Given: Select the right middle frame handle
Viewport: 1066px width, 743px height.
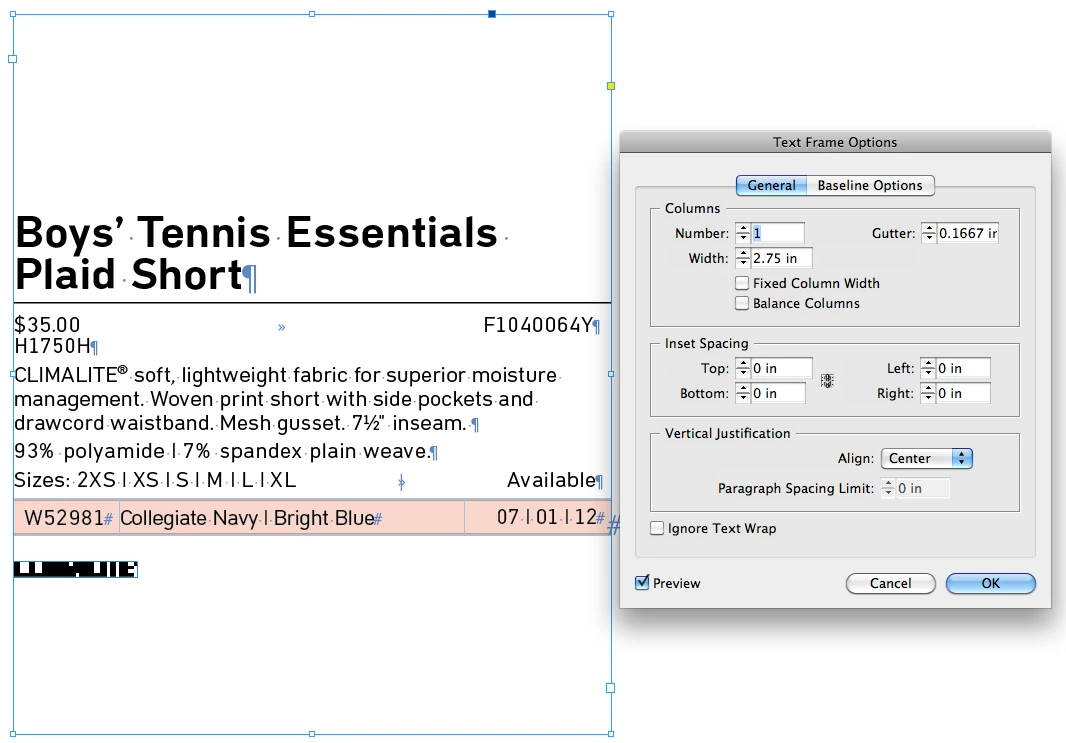Looking at the screenshot, I should (x=611, y=374).
